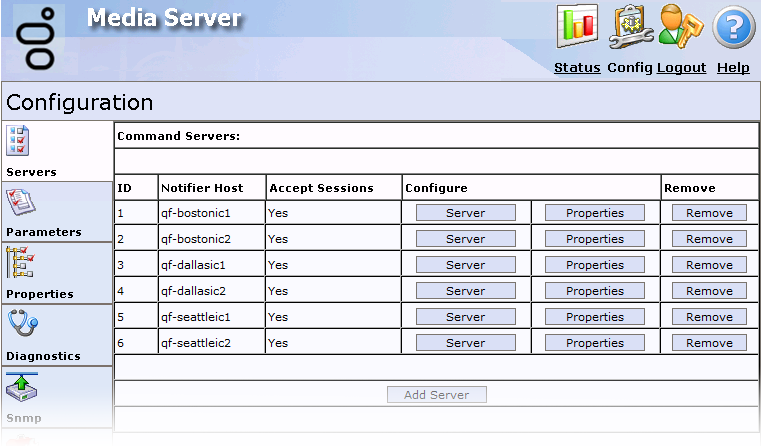This screenshot has width=762, height=446.
Task: Select the Servers sidebar icon
Action: point(20,143)
